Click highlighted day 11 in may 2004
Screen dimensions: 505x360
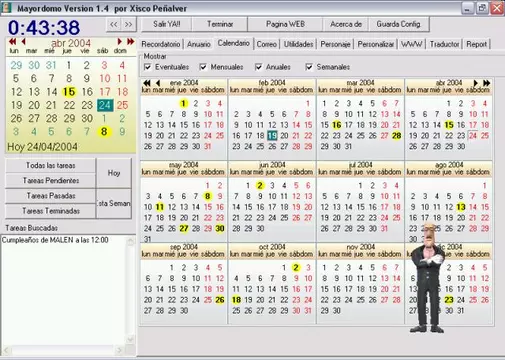pyautogui.click(x=160, y=207)
